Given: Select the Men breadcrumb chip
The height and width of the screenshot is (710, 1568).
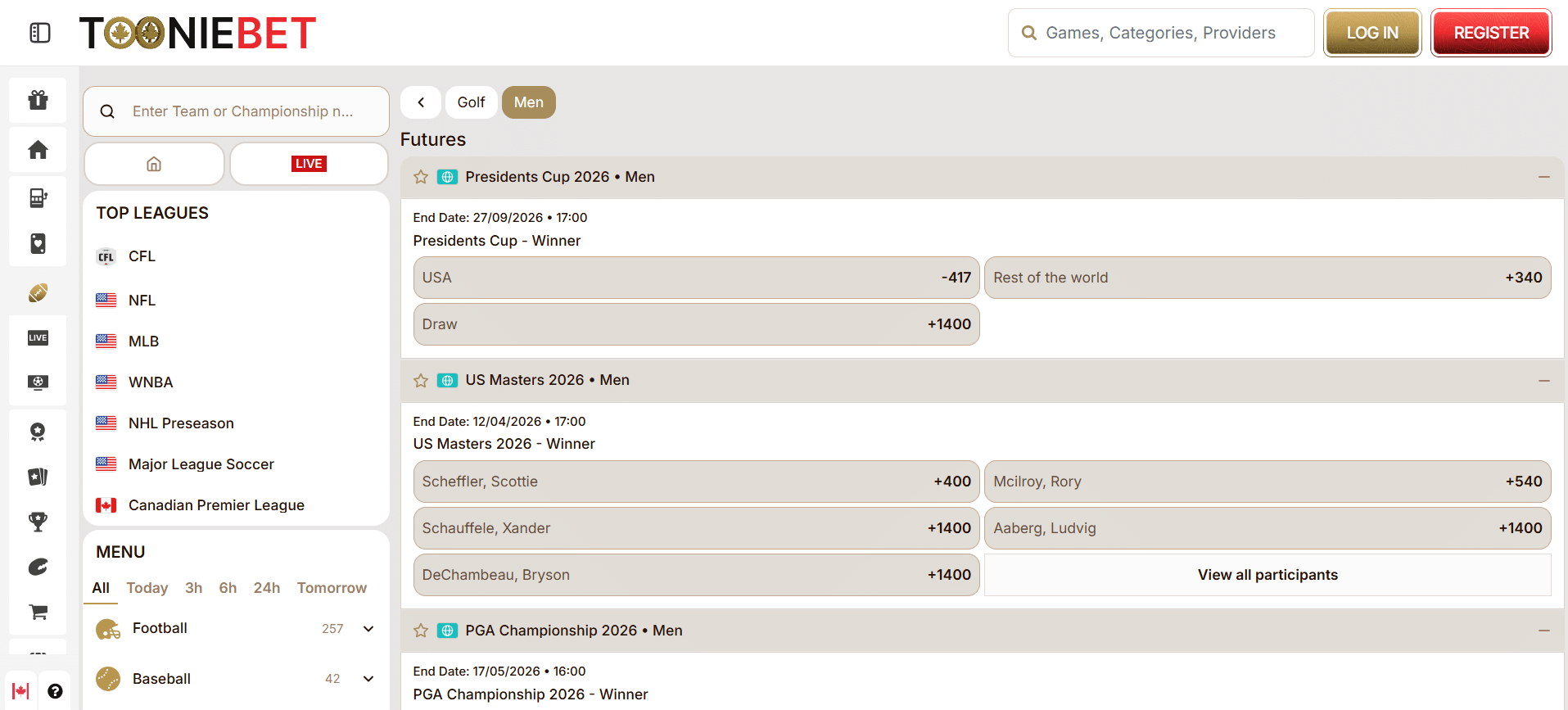Looking at the screenshot, I should pyautogui.click(x=529, y=102).
